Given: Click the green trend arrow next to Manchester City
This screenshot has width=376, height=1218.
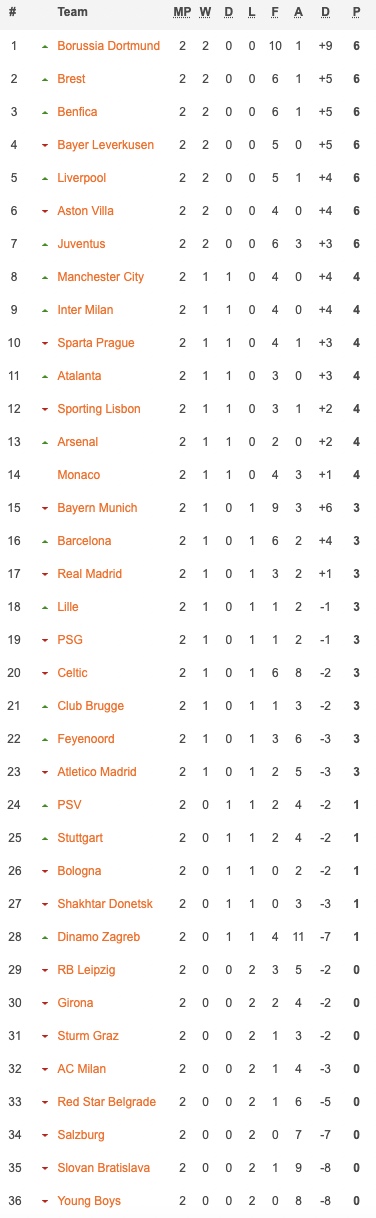Looking at the screenshot, I should 44,277.
